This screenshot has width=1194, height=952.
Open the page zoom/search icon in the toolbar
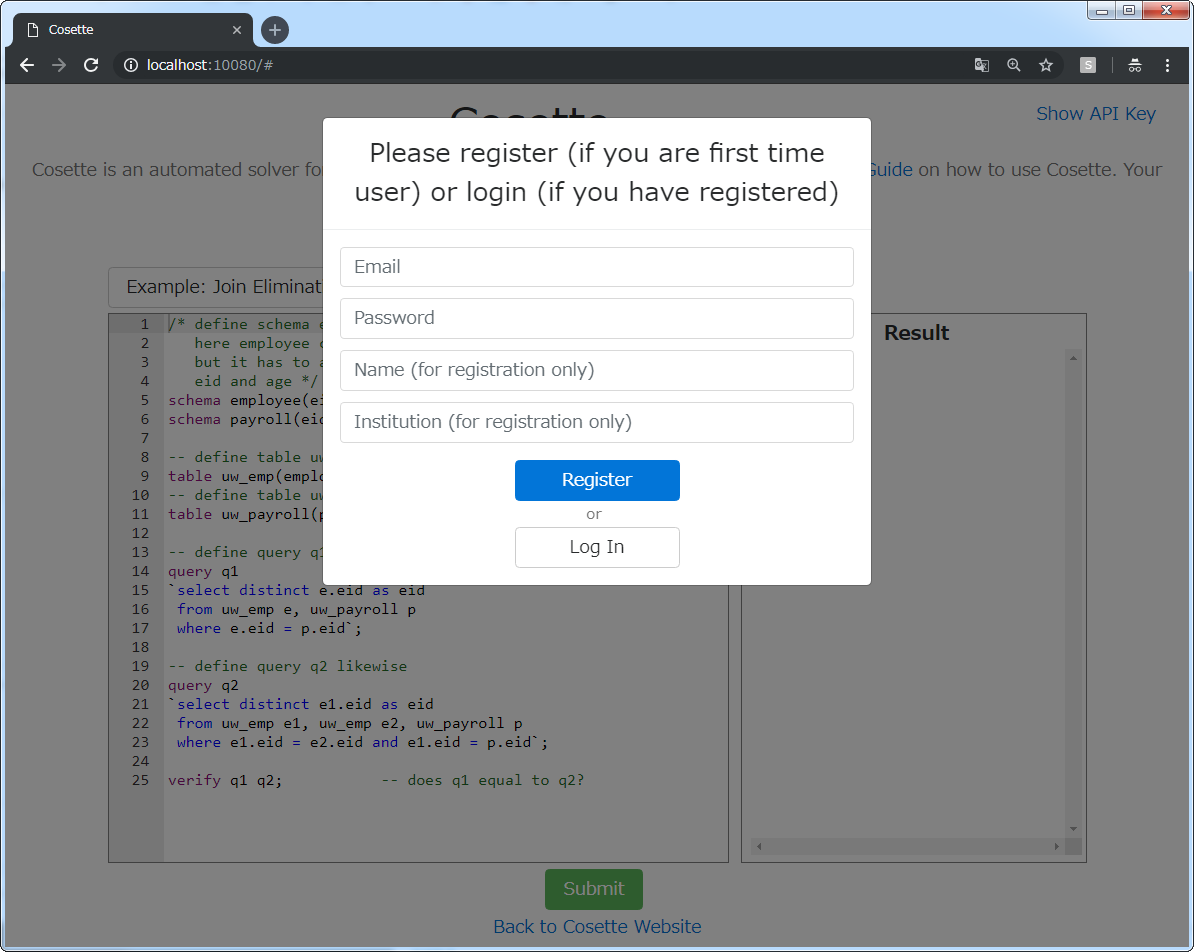[1013, 65]
